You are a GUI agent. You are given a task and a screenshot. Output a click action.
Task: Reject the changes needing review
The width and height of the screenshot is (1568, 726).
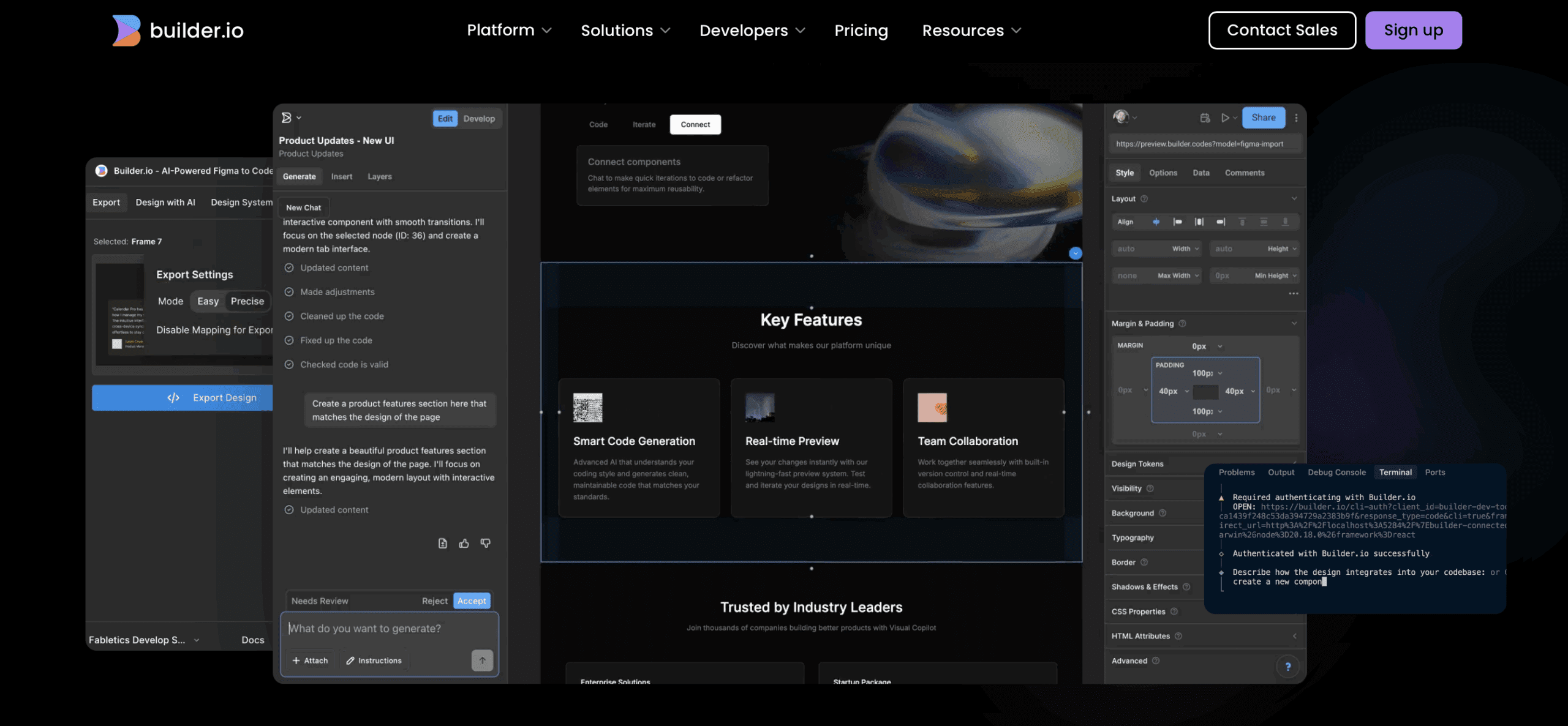coord(434,601)
